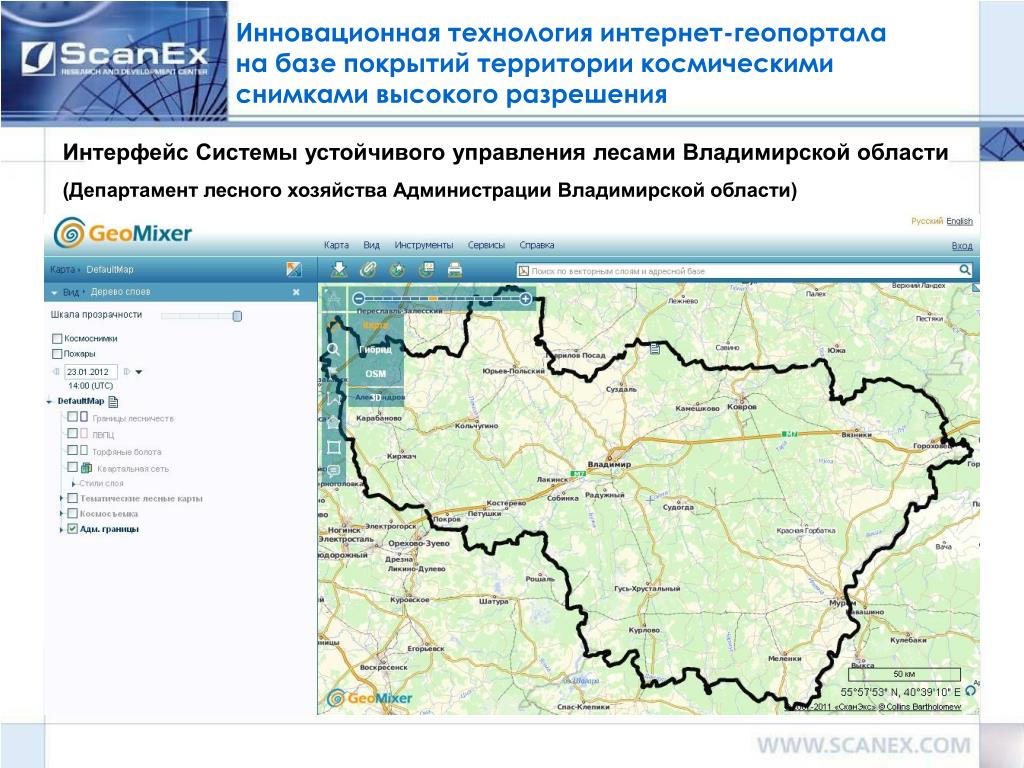Select the flag point marker tool
This screenshot has height=768, width=1024.
(333, 373)
